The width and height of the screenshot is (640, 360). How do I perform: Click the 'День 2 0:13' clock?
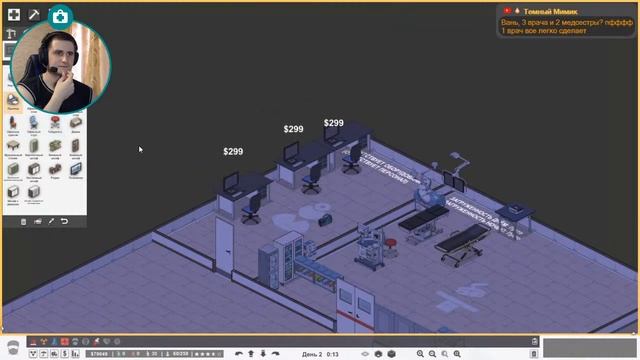click(320, 354)
